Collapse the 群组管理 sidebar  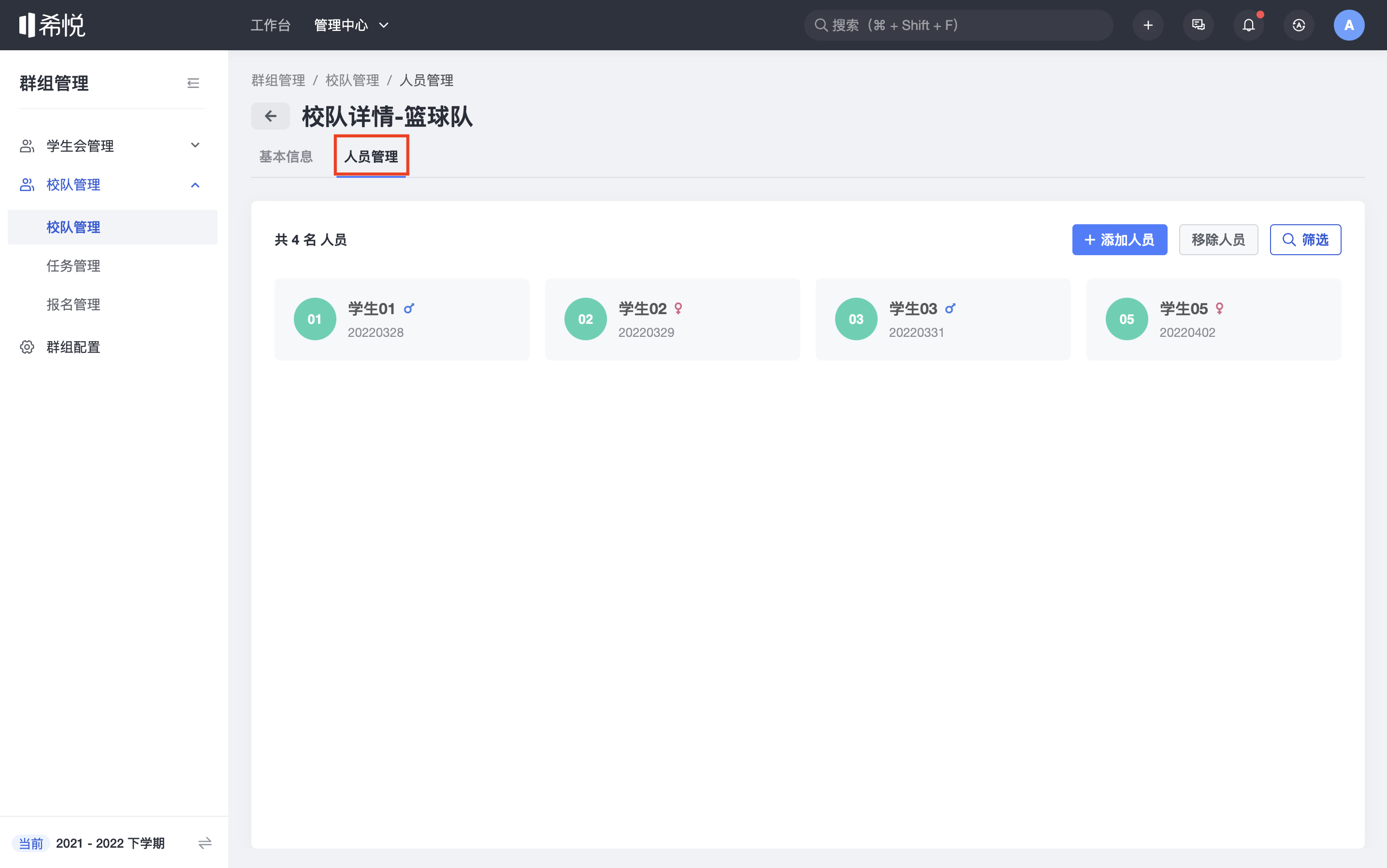click(193, 83)
